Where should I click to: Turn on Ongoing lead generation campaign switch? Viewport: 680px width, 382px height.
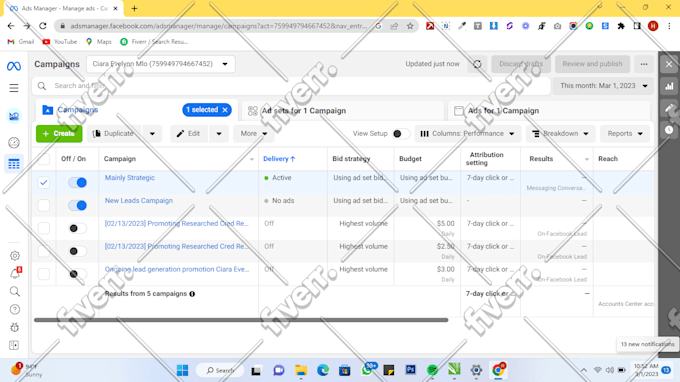pyautogui.click(x=78, y=274)
